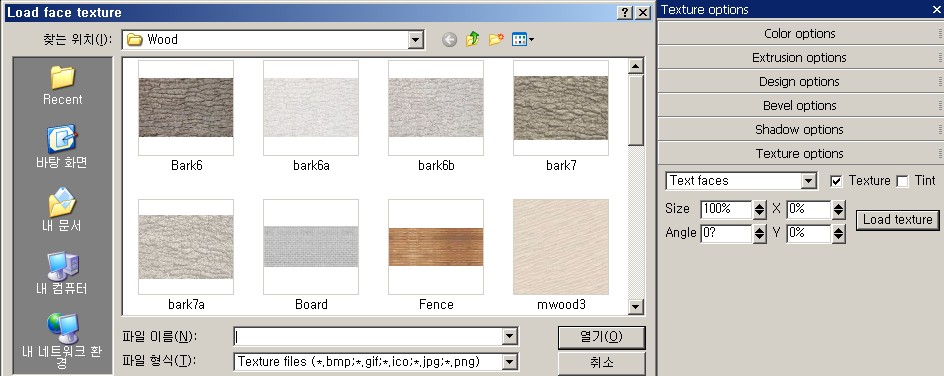Click the Load texture button
Screen dimensions: 944x376
click(x=897, y=220)
